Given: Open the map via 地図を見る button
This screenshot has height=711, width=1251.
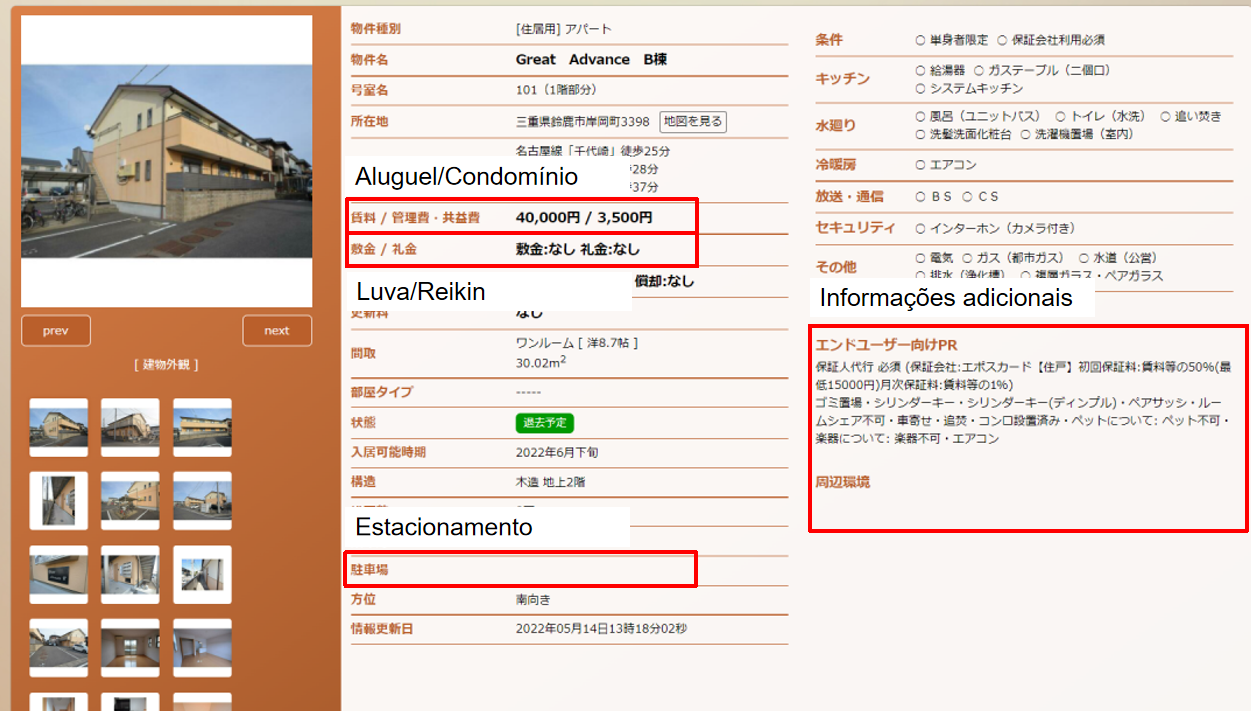Looking at the screenshot, I should click(693, 122).
